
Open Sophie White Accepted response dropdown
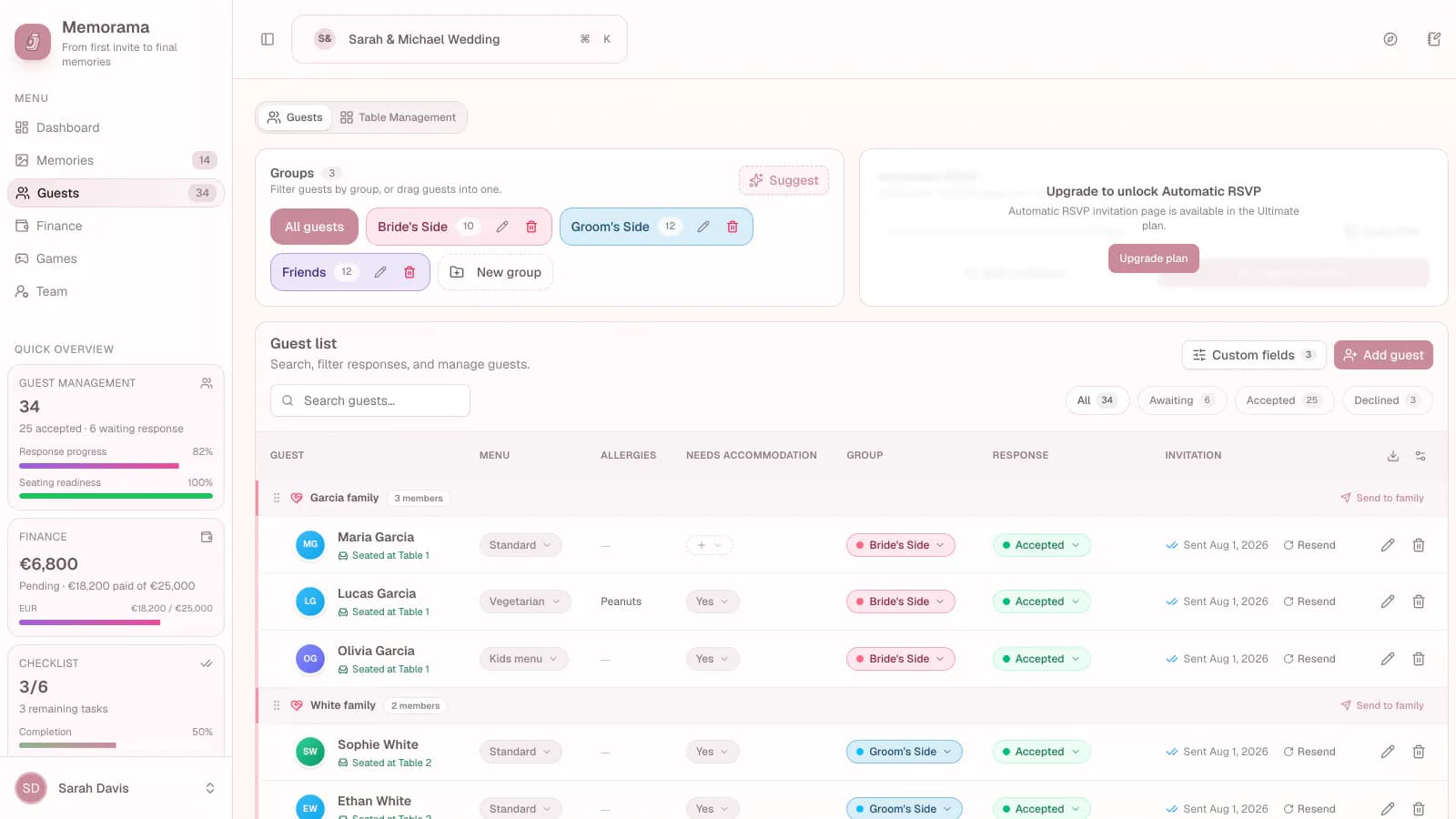click(1041, 752)
